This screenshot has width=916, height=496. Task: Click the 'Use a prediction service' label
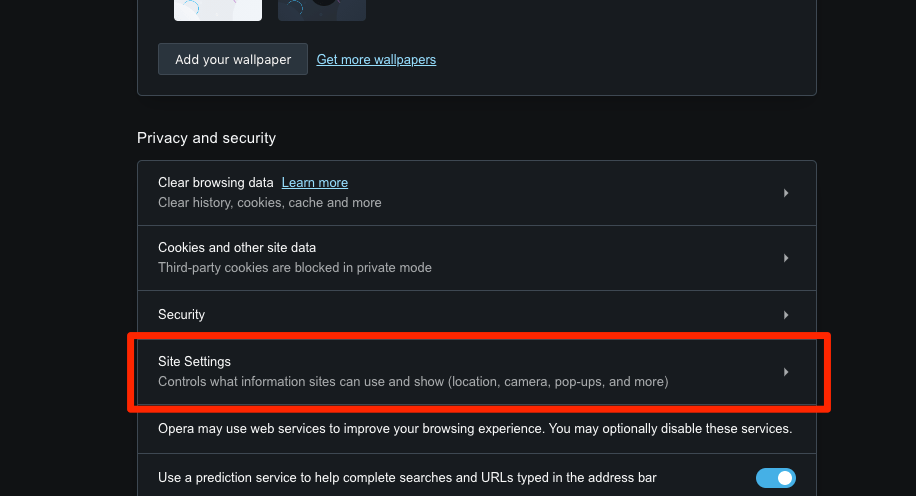tap(407, 478)
